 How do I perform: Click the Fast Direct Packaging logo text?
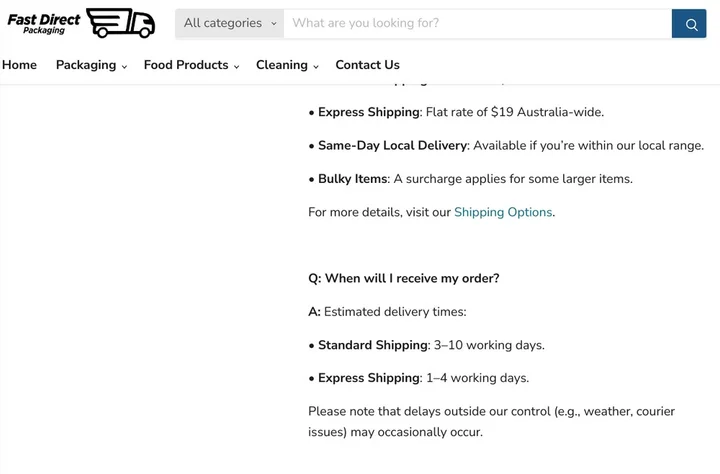44,23
